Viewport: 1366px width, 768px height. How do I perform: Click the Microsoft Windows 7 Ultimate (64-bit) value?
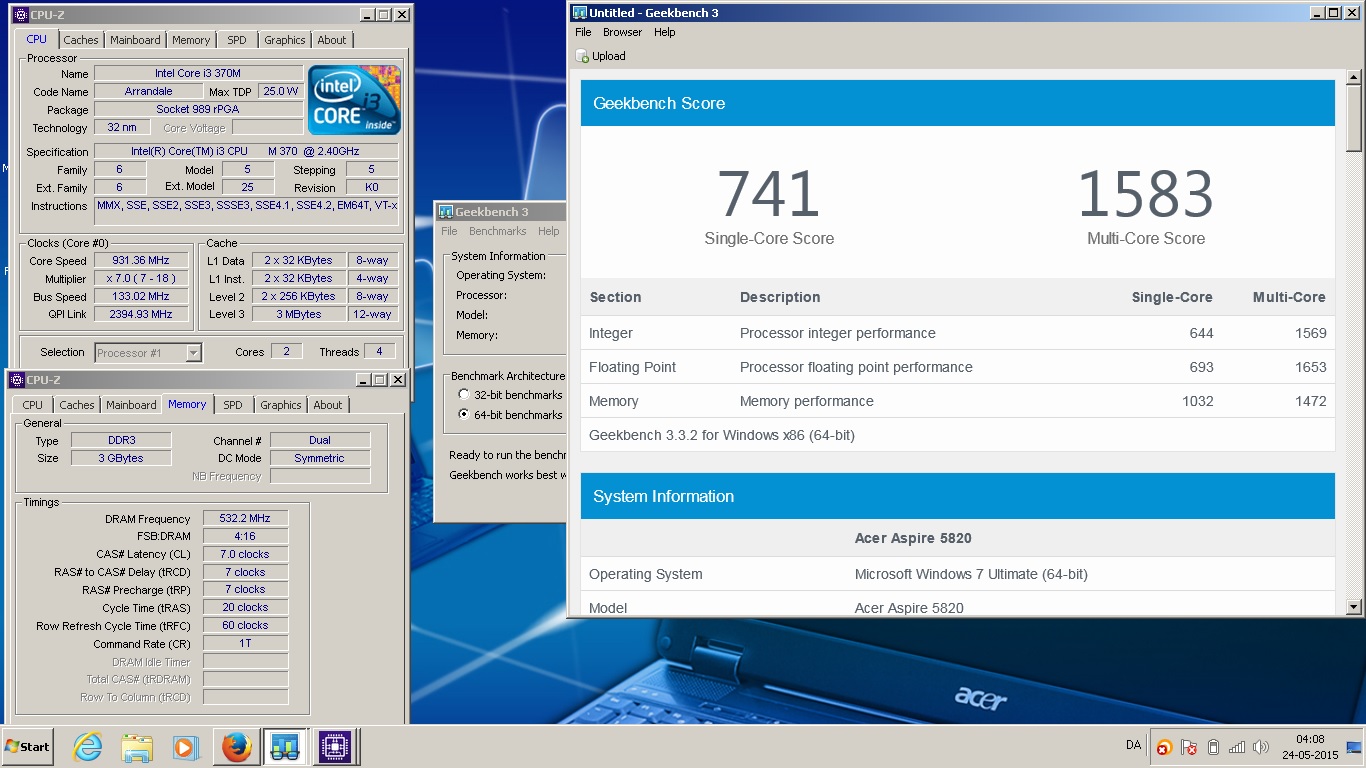[x=971, y=574]
